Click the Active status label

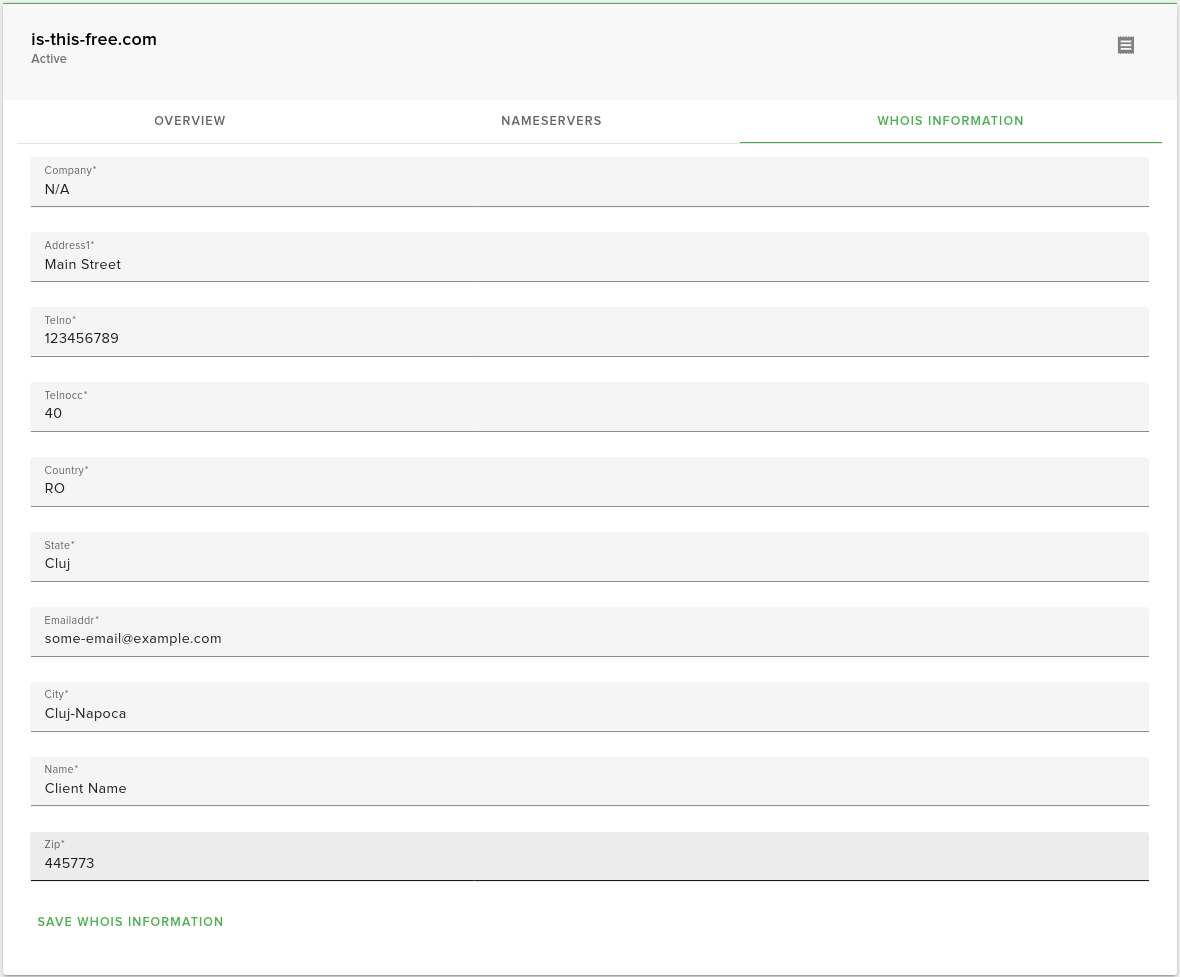(48, 59)
